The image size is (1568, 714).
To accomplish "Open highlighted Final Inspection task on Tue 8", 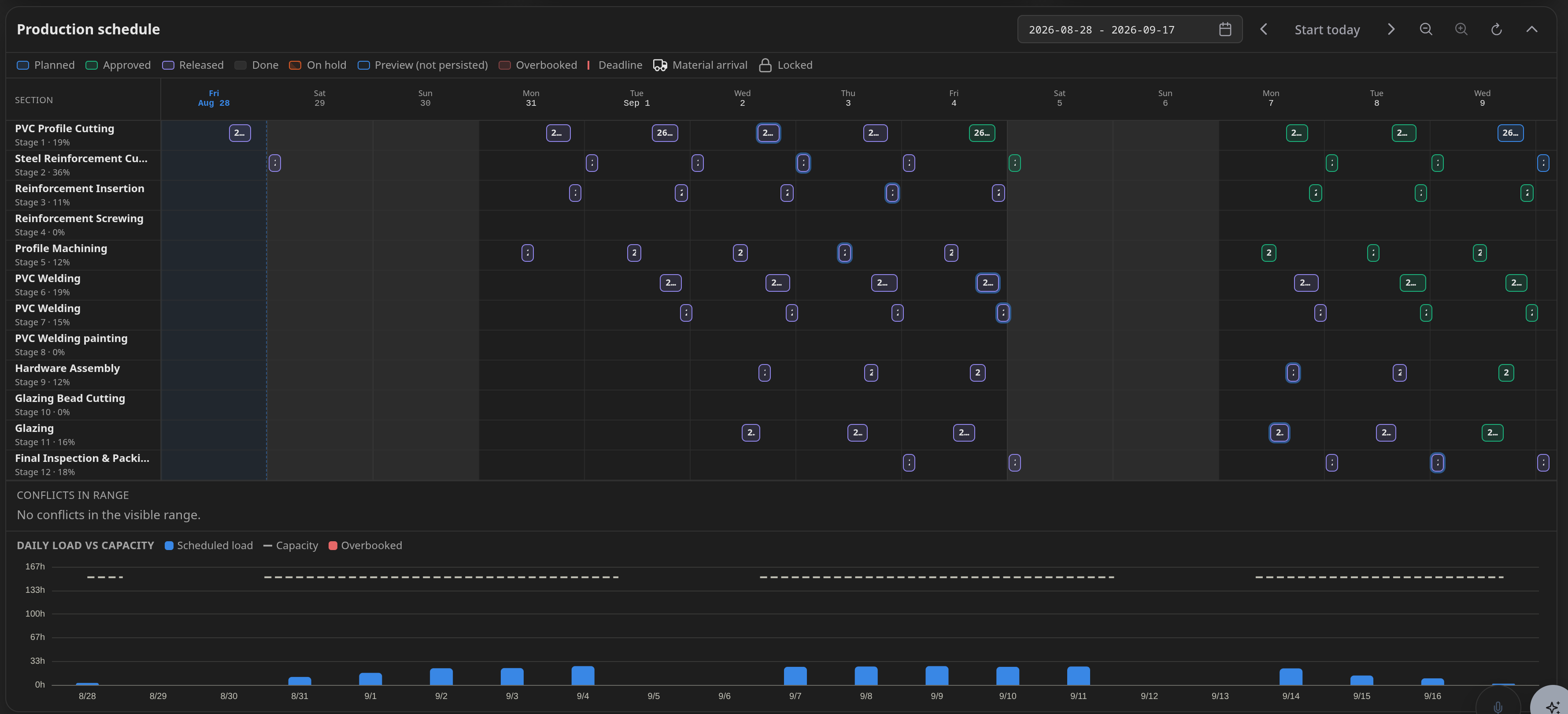I will [x=1437, y=463].
